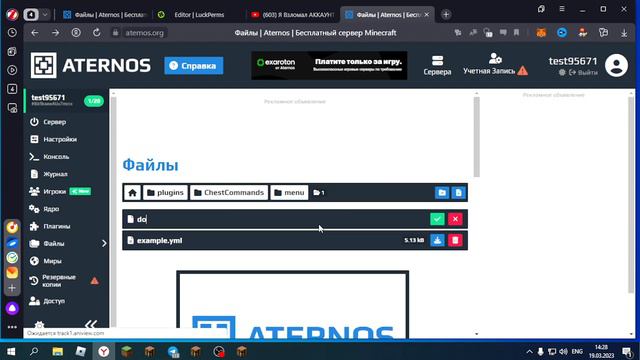
Task: Open Доступ in sidebar
Action: click(x=54, y=301)
